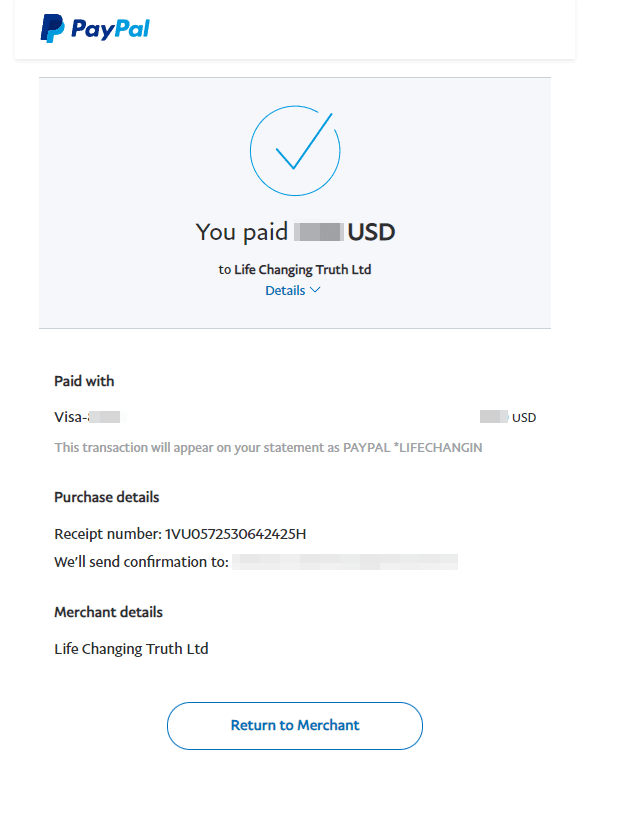The width and height of the screenshot is (624, 823).
Task: Click the "We'll send confirmation to" label
Action: [x=141, y=562]
